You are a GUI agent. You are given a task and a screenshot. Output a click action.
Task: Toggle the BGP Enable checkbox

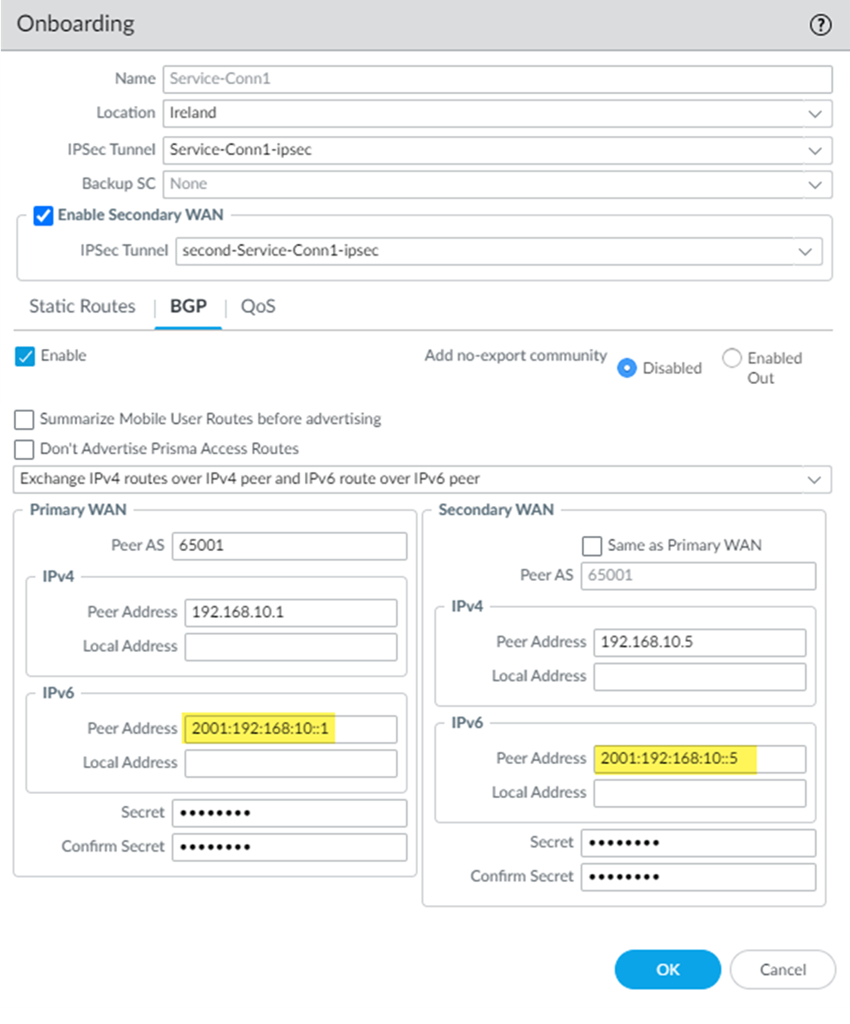pos(25,356)
